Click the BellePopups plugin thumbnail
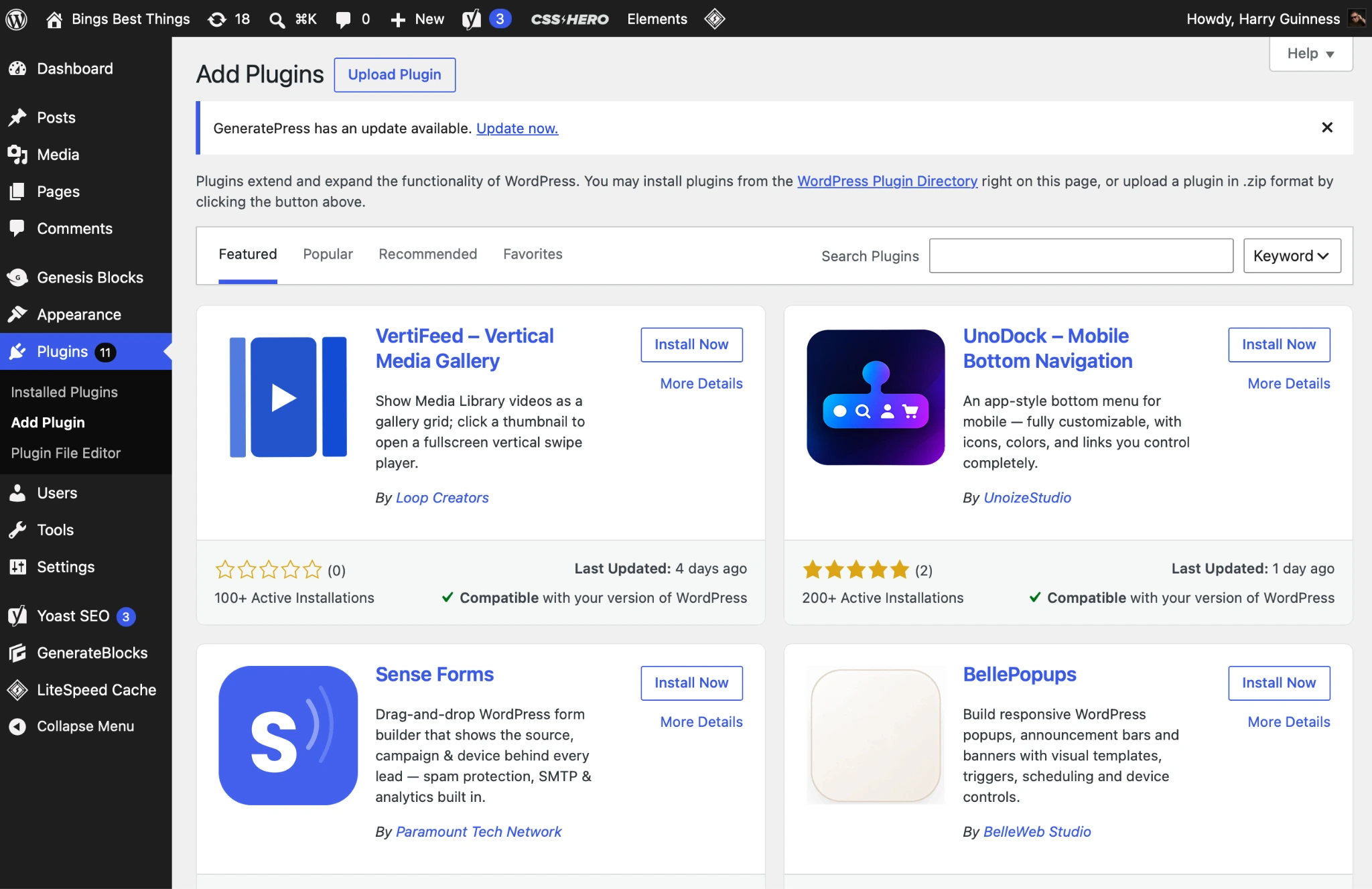This screenshot has height=889, width=1372. tap(876, 736)
